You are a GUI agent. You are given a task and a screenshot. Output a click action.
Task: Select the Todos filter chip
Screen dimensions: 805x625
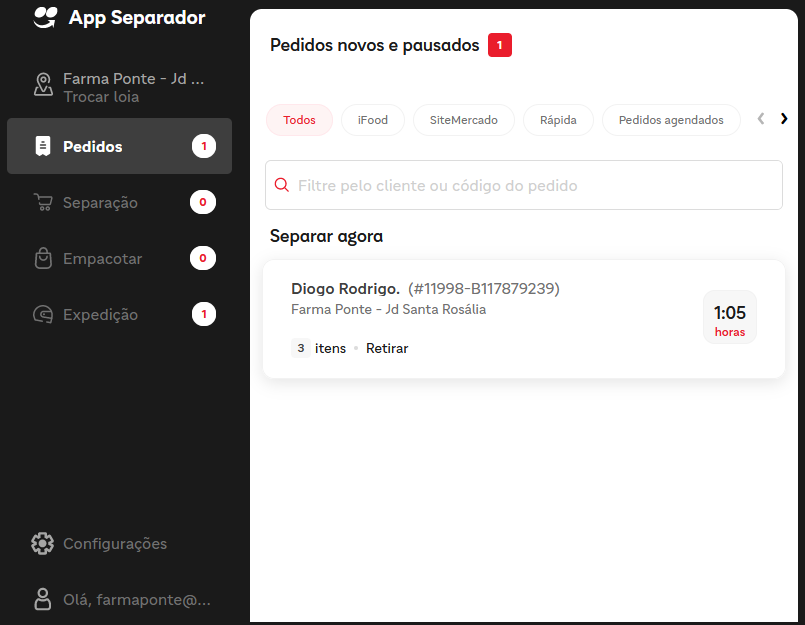(299, 120)
